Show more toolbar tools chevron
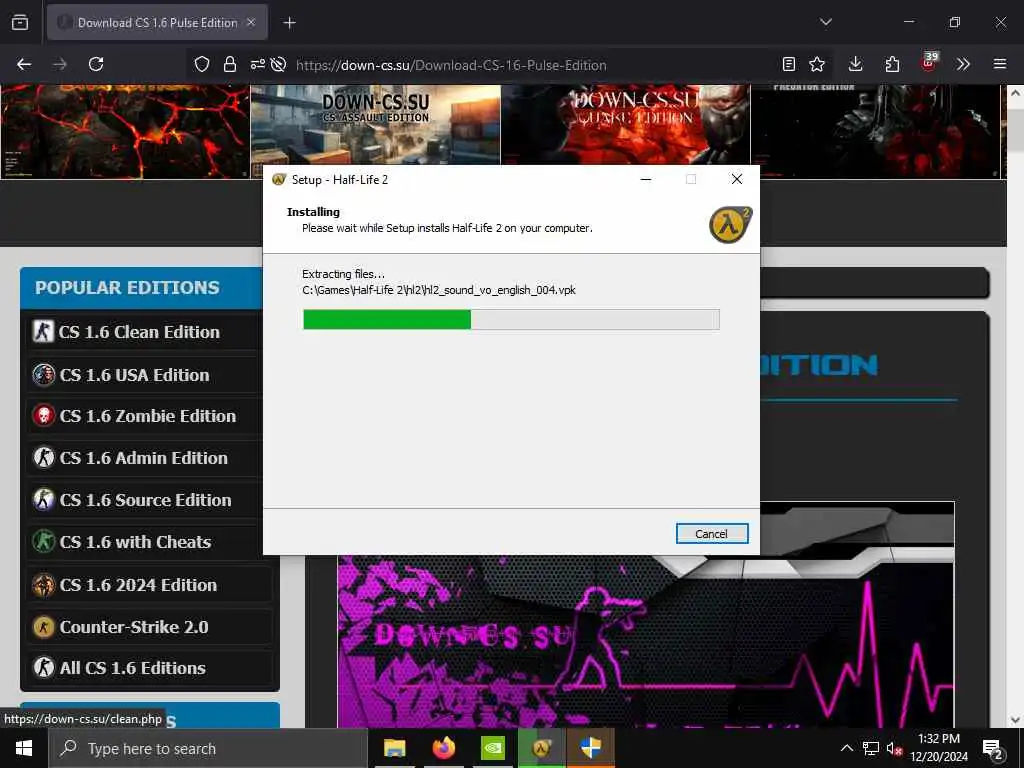Viewport: 1024px width, 768px height. coord(963,64)
